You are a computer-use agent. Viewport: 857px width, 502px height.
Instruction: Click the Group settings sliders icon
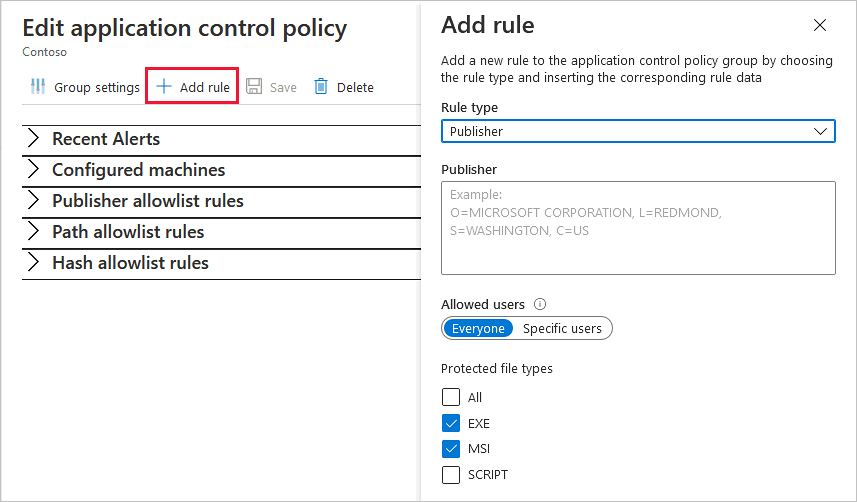click(38, 87)
